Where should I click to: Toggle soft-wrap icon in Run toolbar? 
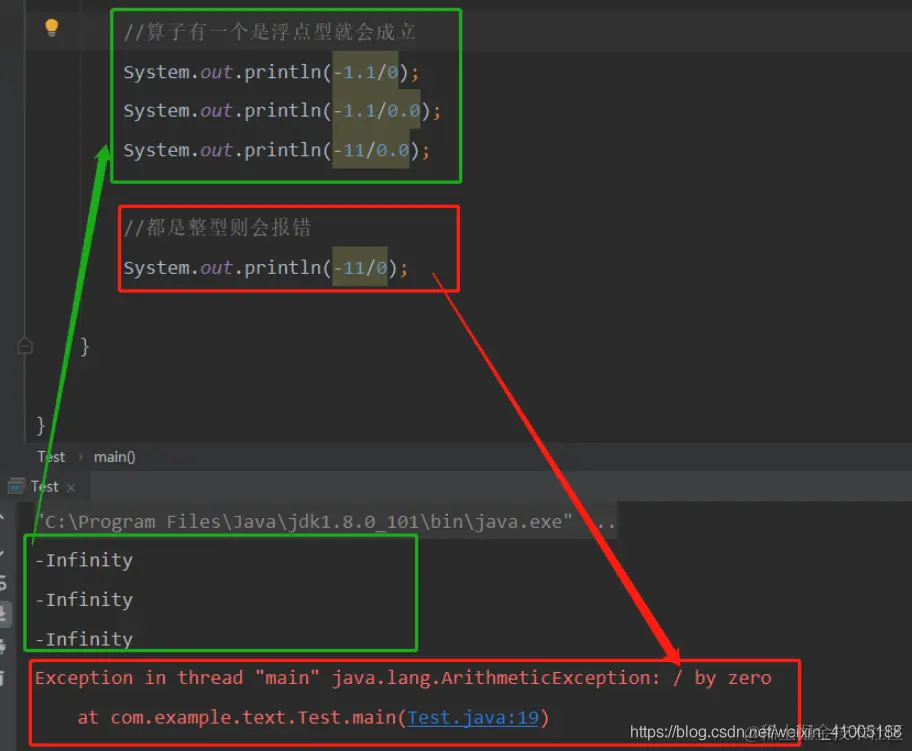tap(3, 582)
